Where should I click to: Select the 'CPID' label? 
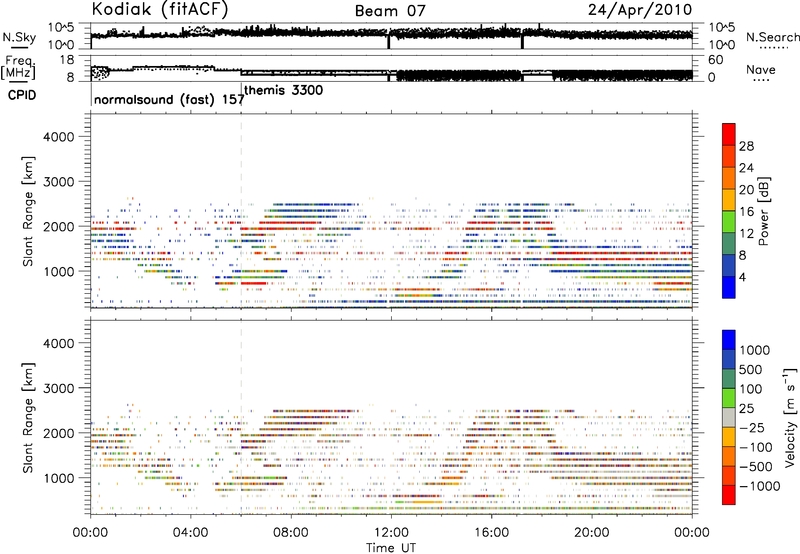click(x=22, y=95)
